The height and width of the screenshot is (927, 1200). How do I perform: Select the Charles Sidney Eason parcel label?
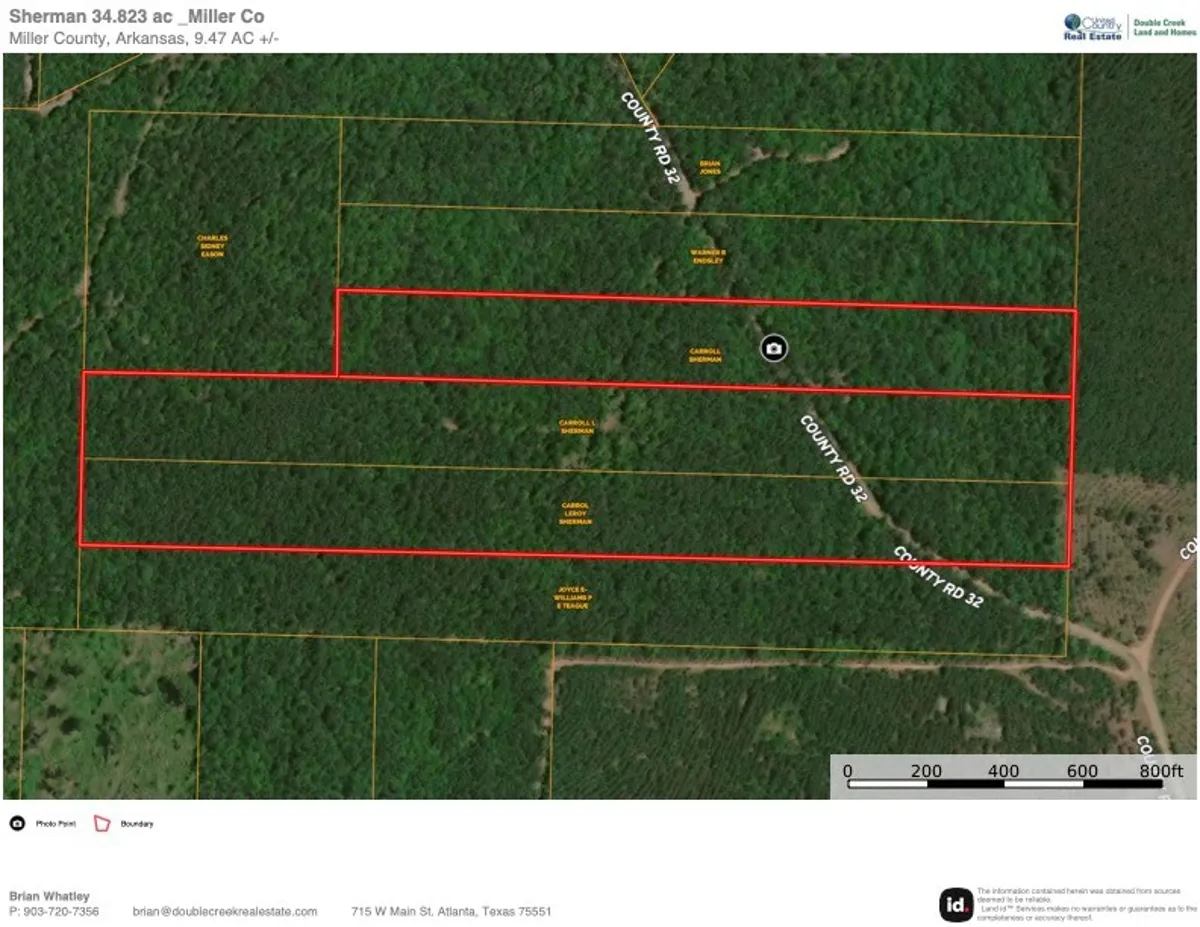point(212,246)
